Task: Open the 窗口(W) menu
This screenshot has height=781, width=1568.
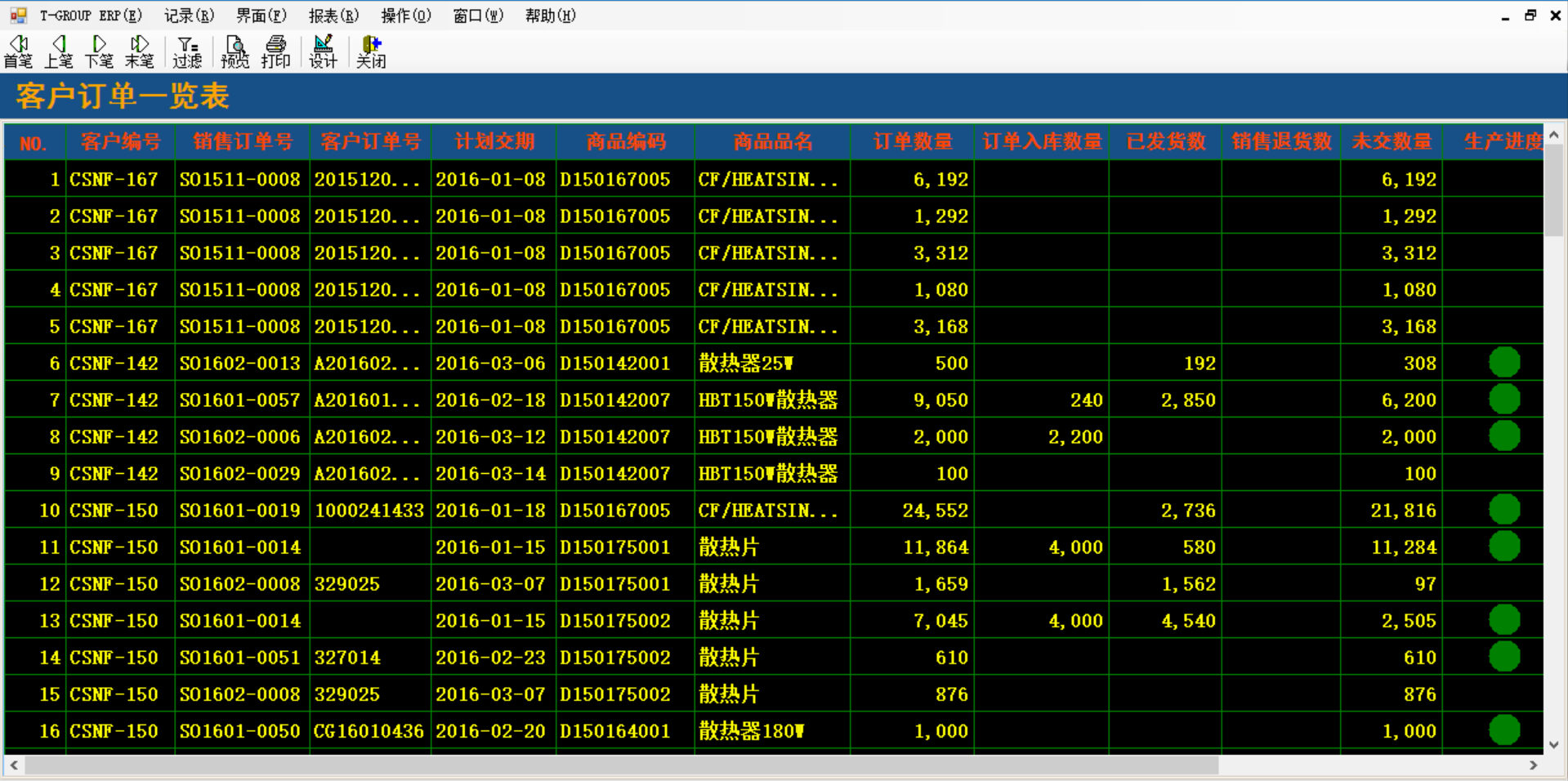Action: (x=478, y=16)
